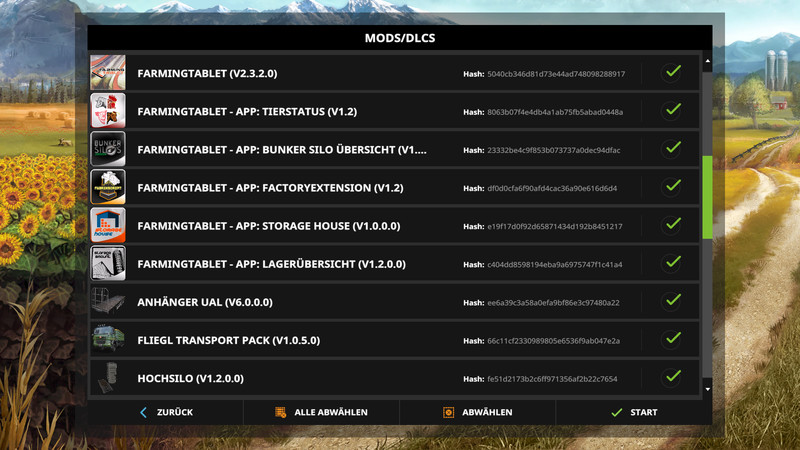Toggle the Anhänger UAL checkmark
Viewport: 800px width, 450px height.
(x=673, y=301)
